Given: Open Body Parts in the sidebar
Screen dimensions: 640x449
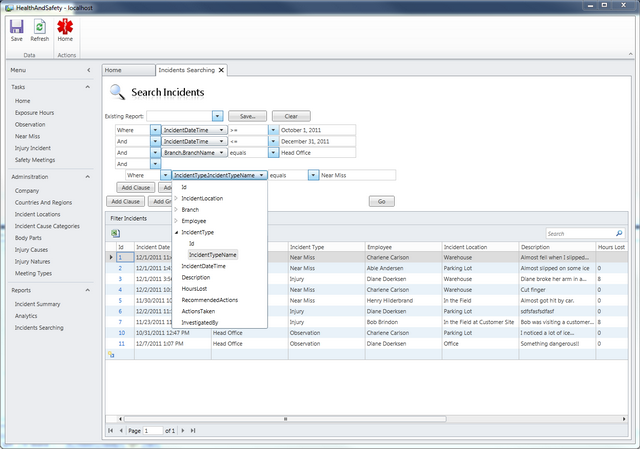Looking at the screenshot, I should tap(28, 238).
